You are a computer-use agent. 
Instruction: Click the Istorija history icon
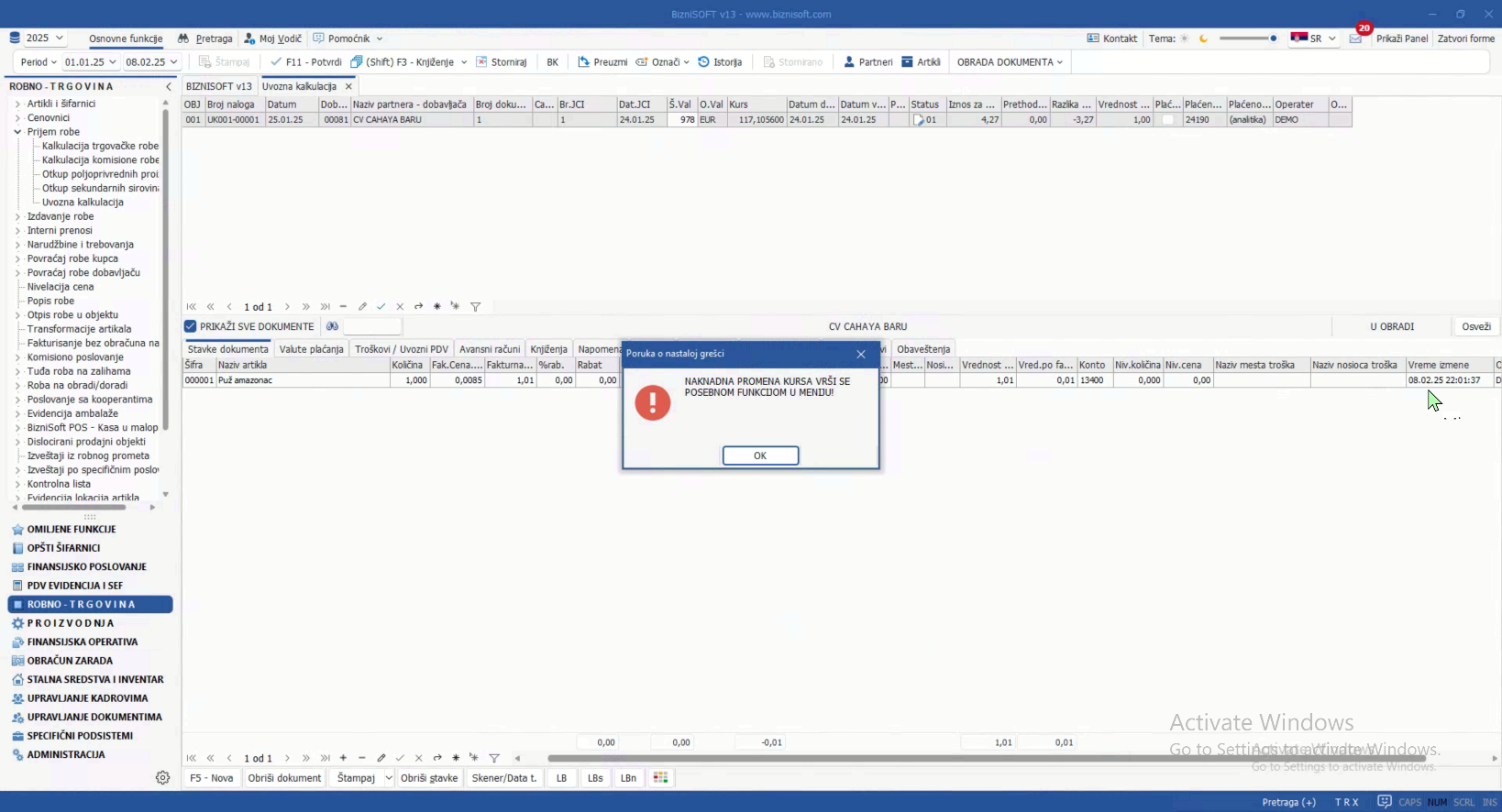(704, 62)
